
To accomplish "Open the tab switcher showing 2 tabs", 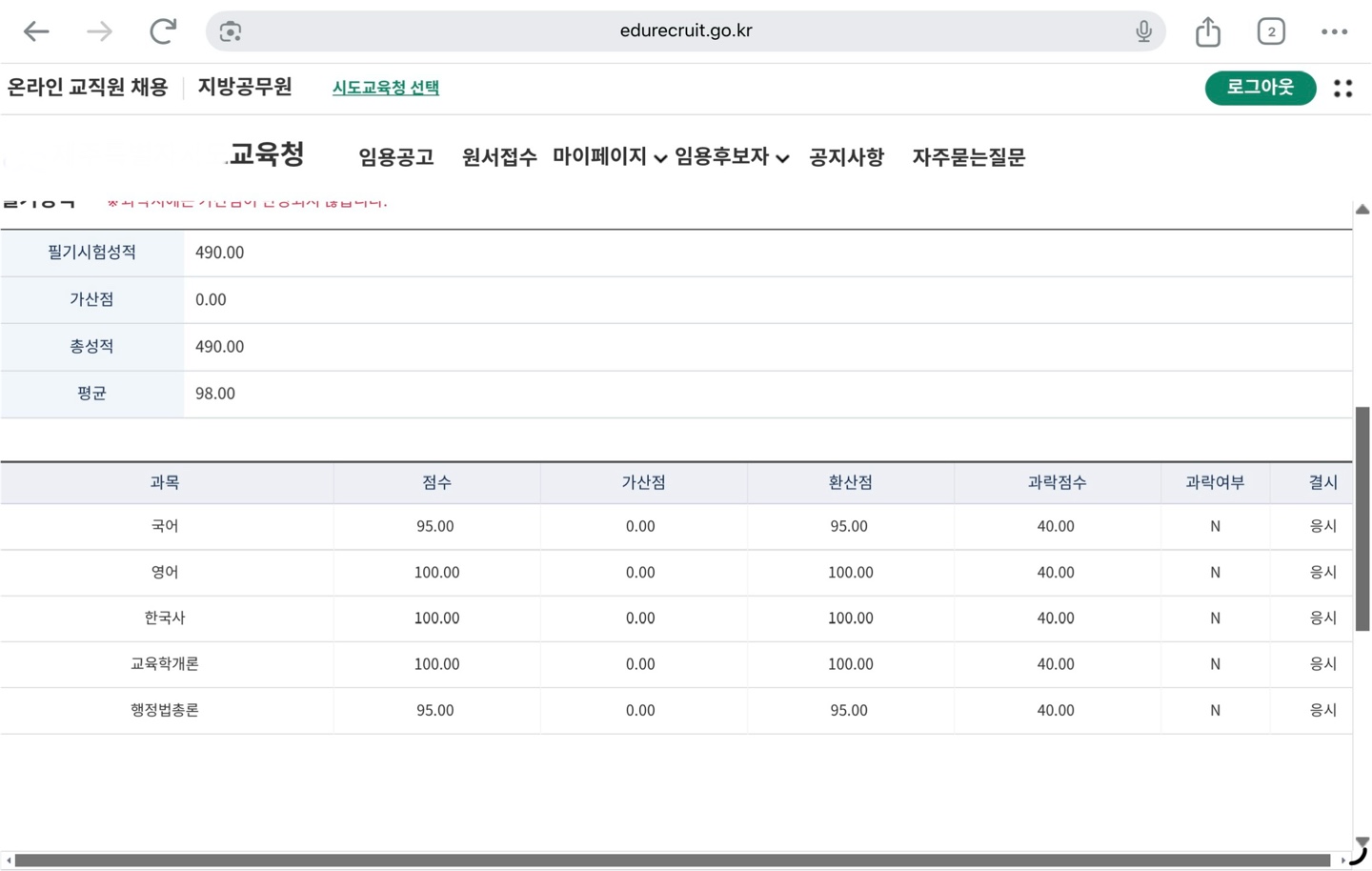I will [1271, 31].
